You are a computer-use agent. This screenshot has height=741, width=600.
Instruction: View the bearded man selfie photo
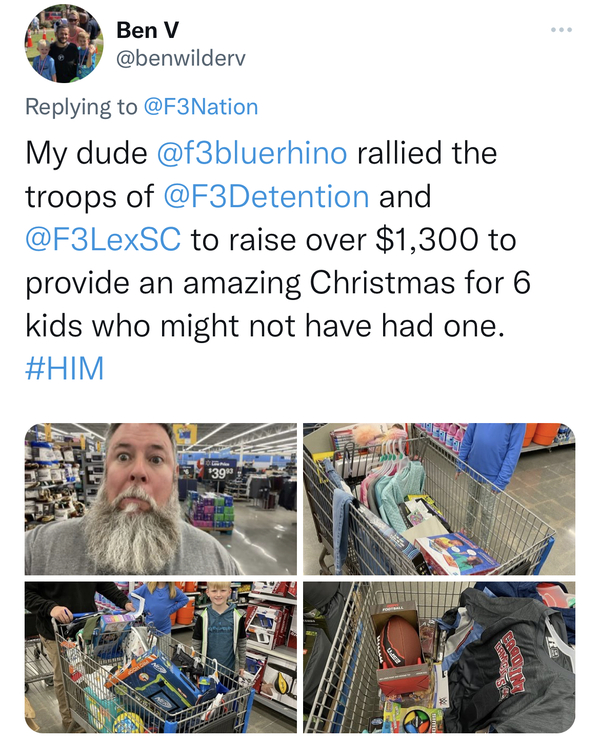pyautogui.click(x=161, y=499)
